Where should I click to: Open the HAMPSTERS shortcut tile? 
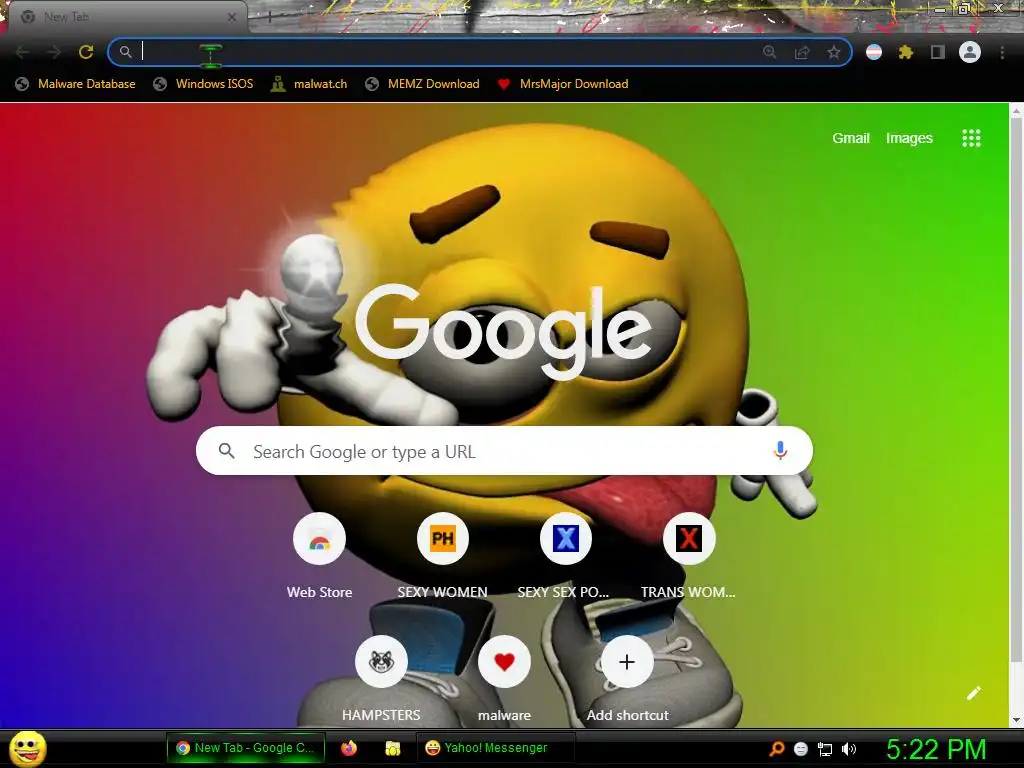pyautogui.click(x=381, y=679)
